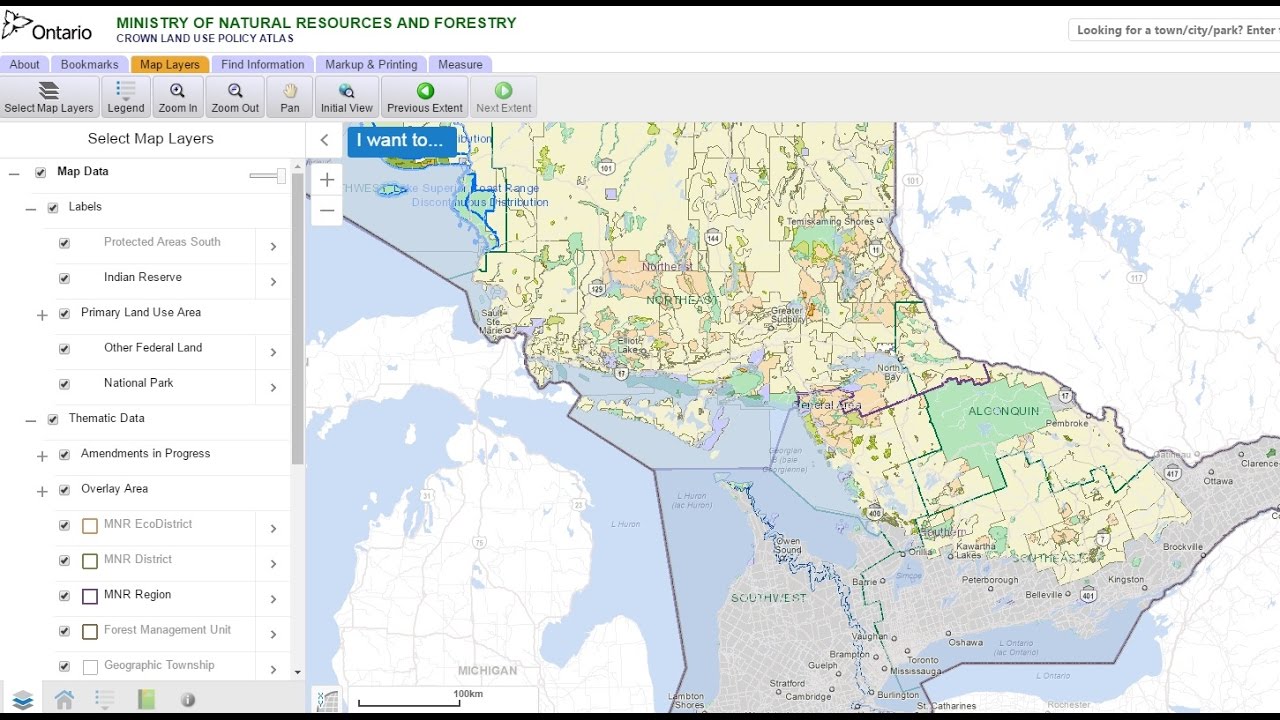Open Select Map Layers tool
1280x720 pixels.
tap(49, 97)
